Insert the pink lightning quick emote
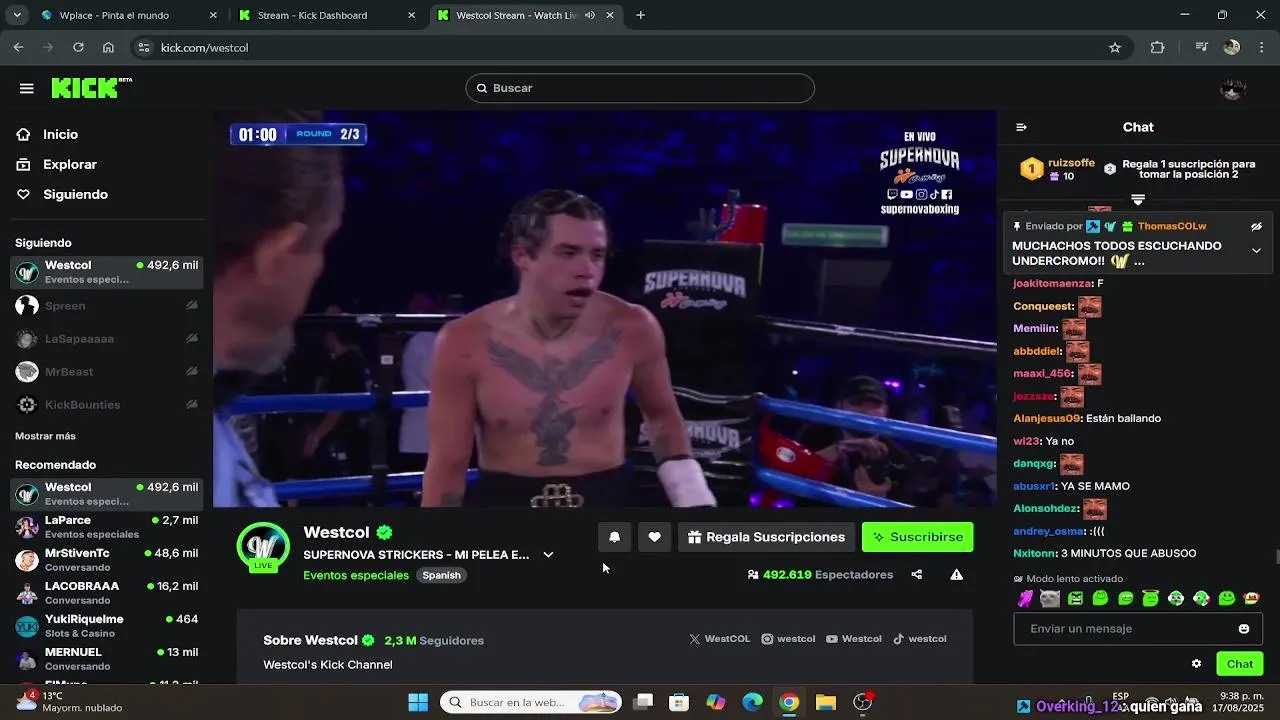The image size is (1280, 720). (1025, 599)
